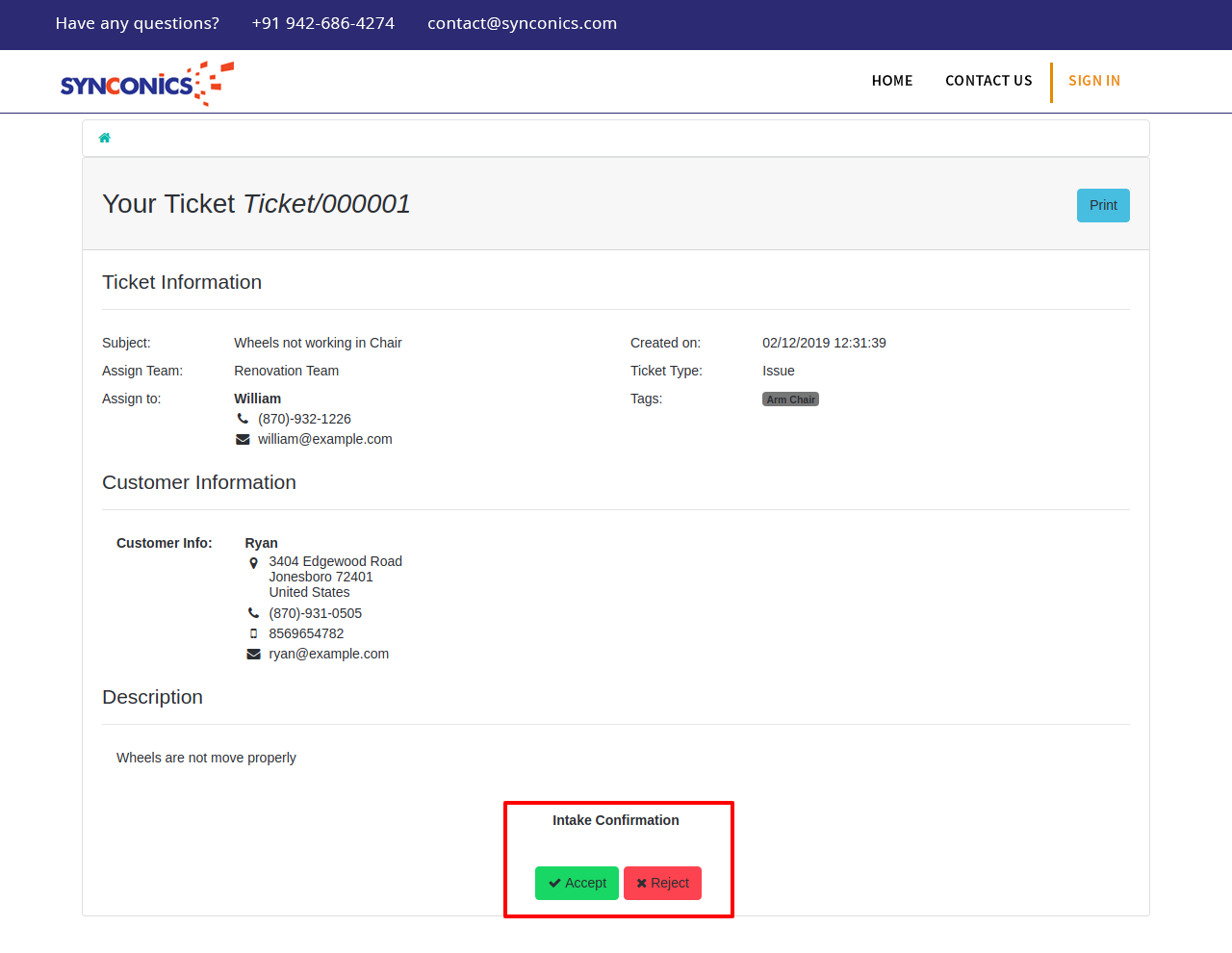Screen dimensions: 1232x953
Task: Click phone icon beside William's number
Action: [x=243, y=419]
